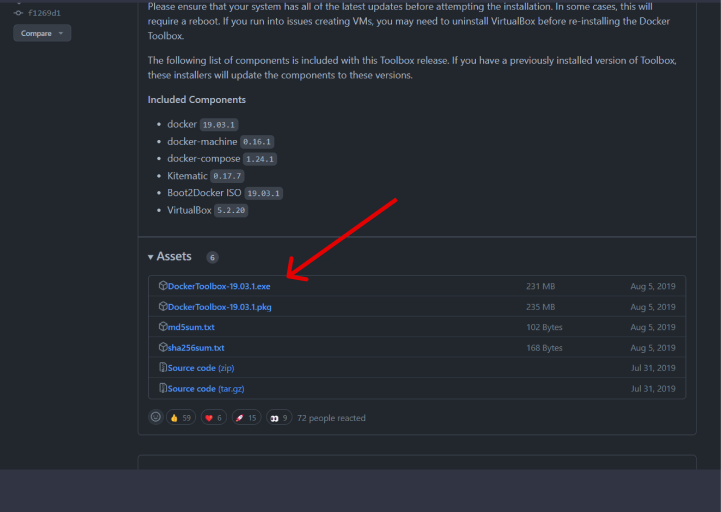Viewport: 721px width, 512px height.
Task: Toggle heart reaction with 6
Action: (x=214, y=418)
